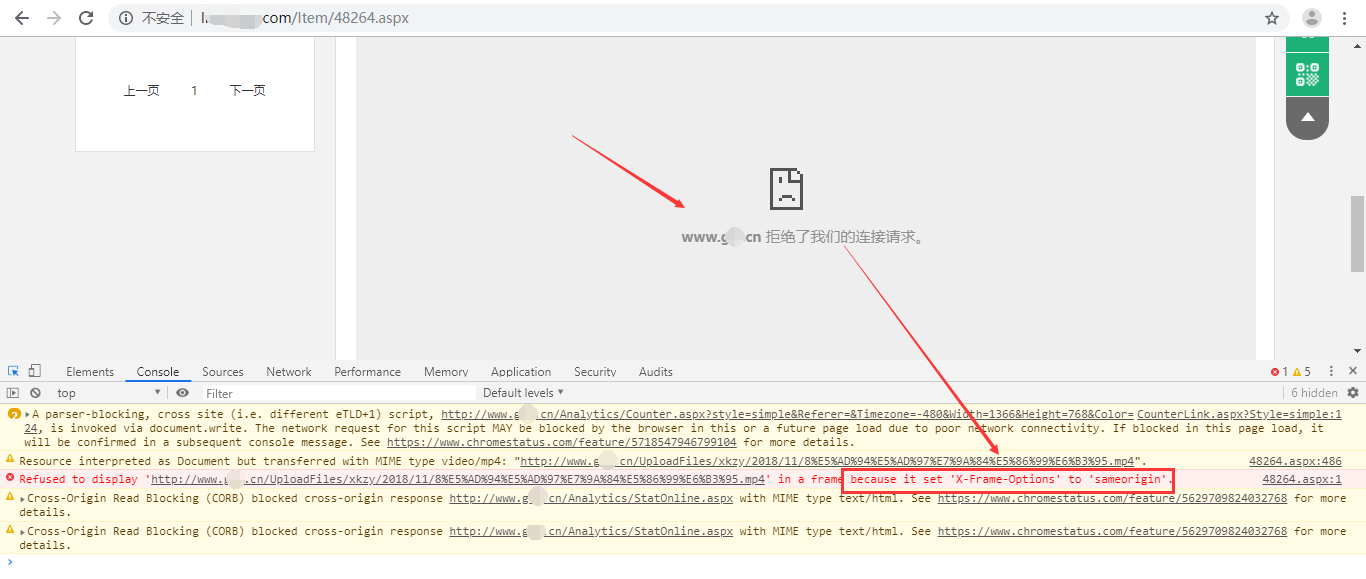
Task: Click the page vertical scrollbar thumb
Action: coord(1357,234)
